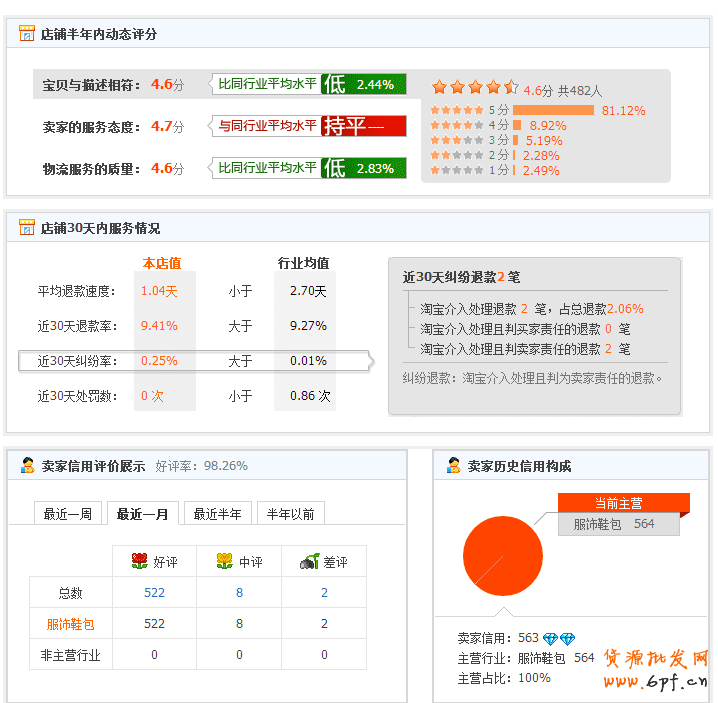Click the green 低 2.83% comparison badge
Viewport: 718px width, 703px height.
click(364, 169)
